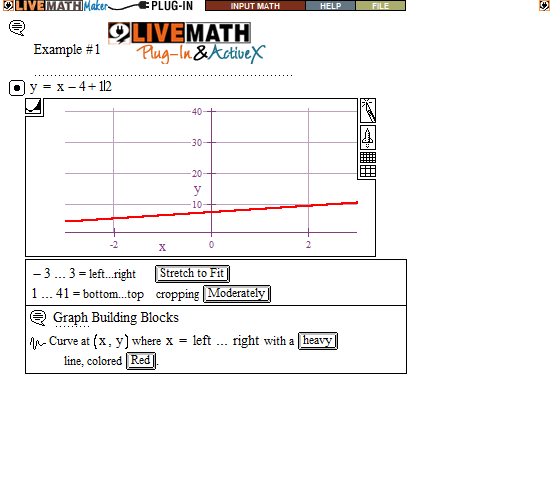Screen dimensions: 550x500
Task: Click the left...right range values field
Action: (x=84, y=273)
